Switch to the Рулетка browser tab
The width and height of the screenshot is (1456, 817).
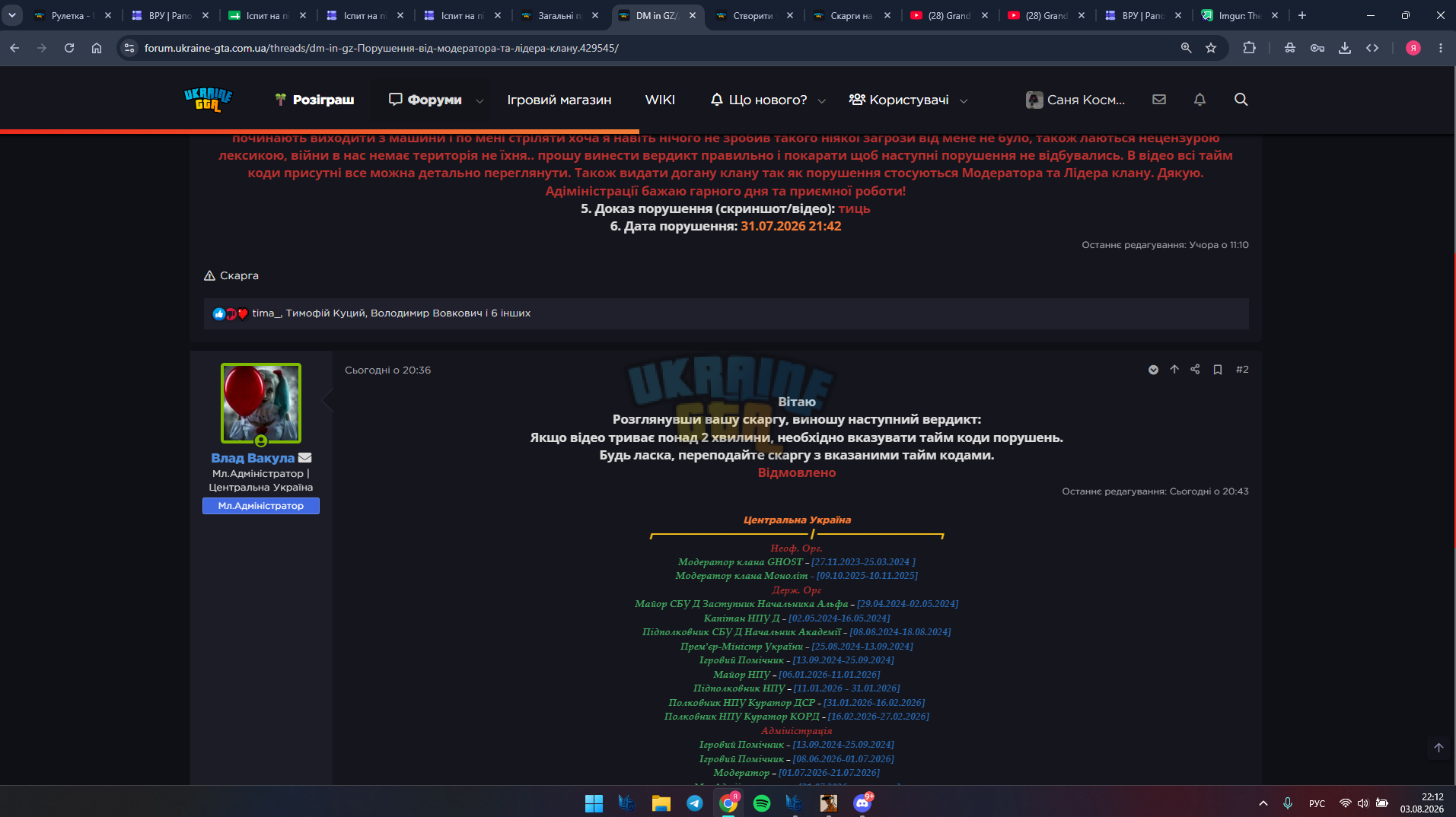[72, 15]
